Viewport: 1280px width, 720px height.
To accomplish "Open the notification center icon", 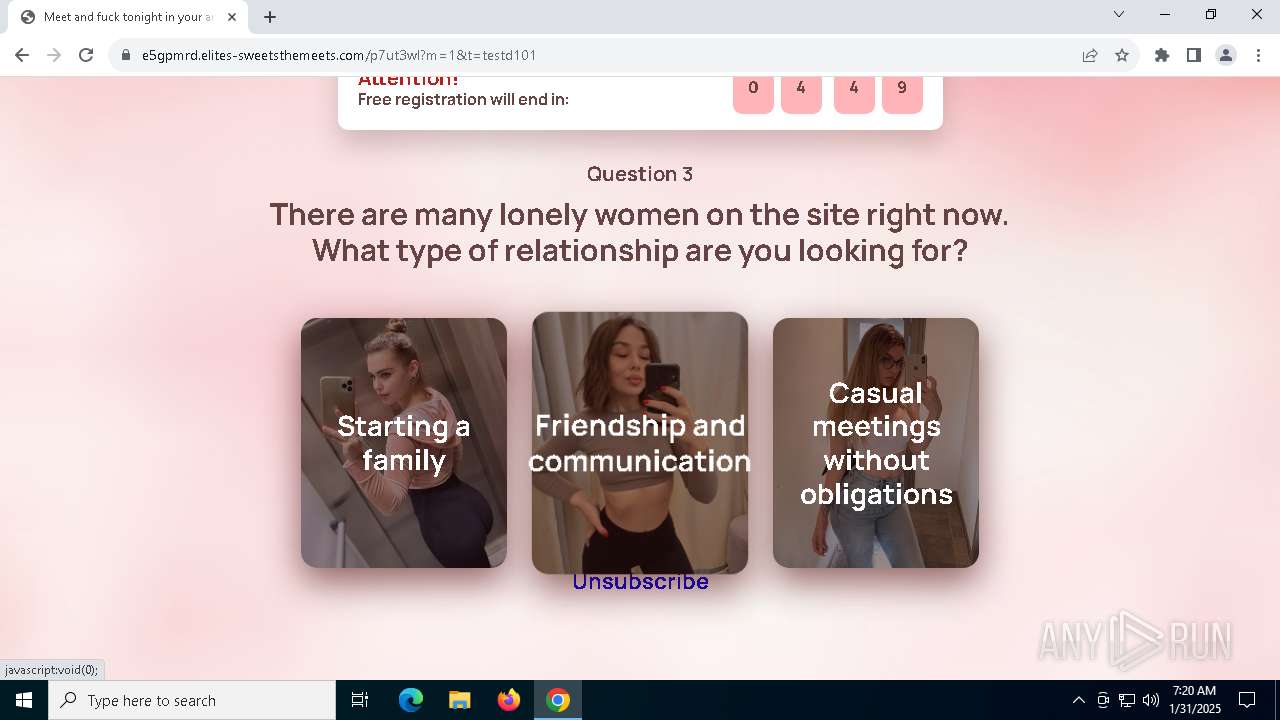I will [x=1247, y=700].
